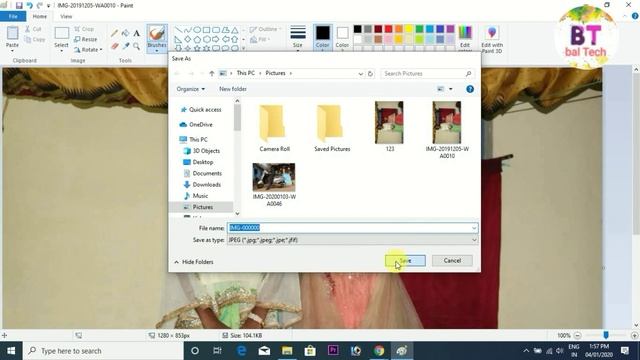Select OneDrive in navigation pane
Viewport: 640px width, 360px height.
pos(196,124)
